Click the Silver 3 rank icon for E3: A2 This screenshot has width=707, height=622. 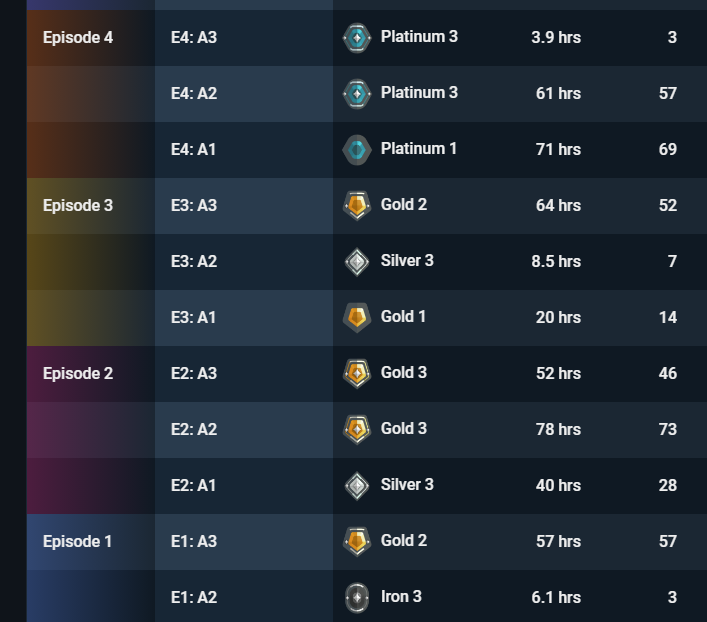(x=357, y=262)
